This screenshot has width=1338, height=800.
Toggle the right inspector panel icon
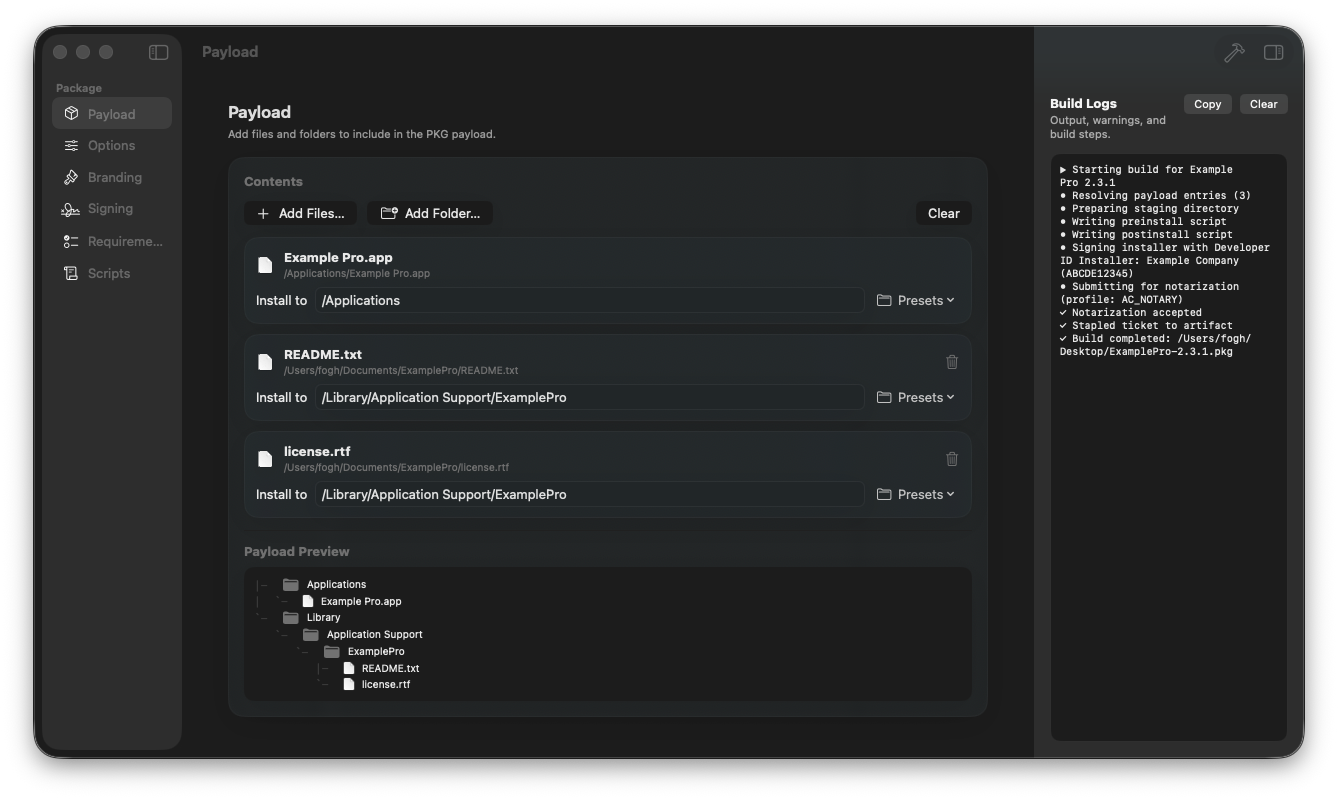click(1273, 52)
